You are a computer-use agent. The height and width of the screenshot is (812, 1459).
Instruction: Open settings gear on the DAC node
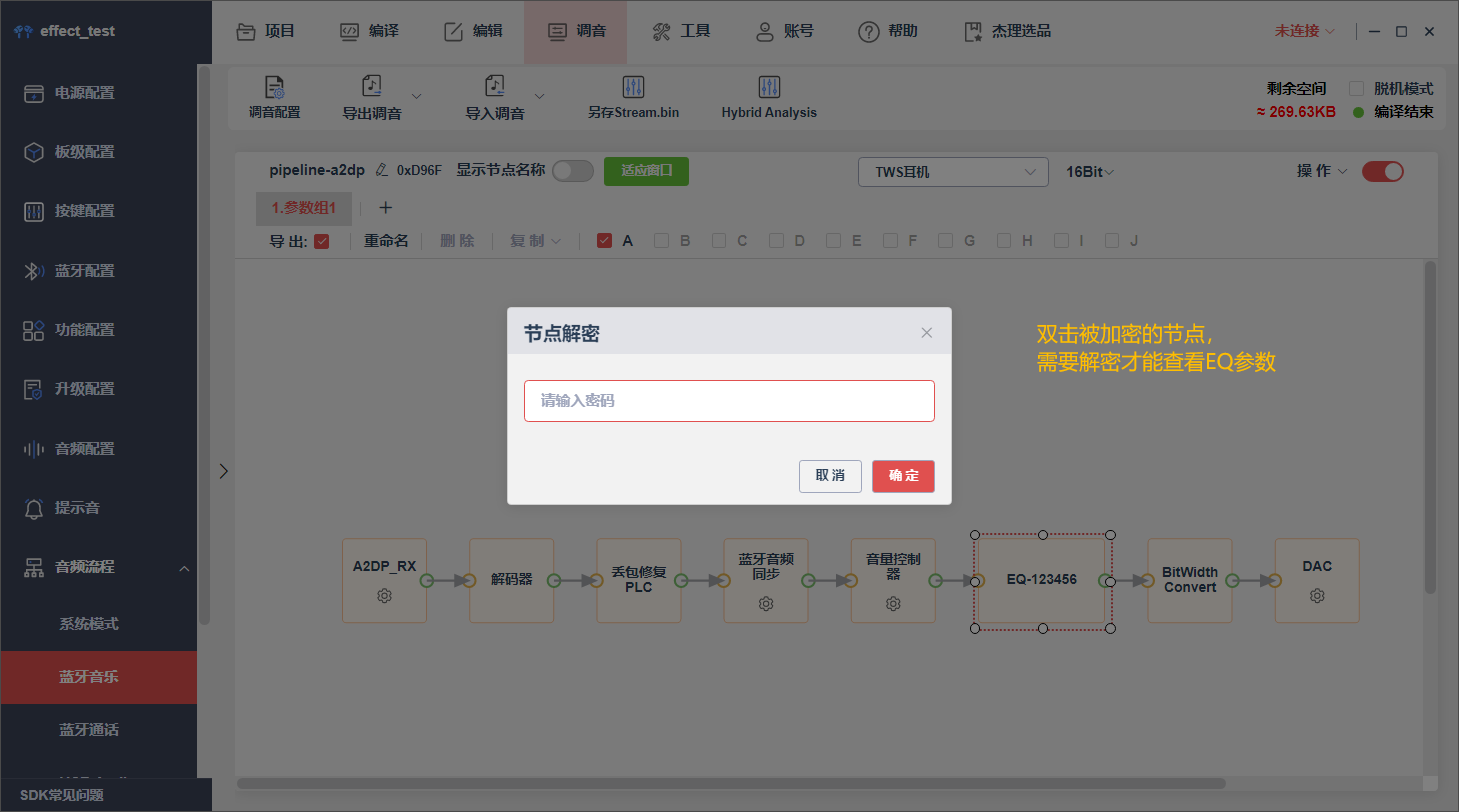click(1317, 596)
